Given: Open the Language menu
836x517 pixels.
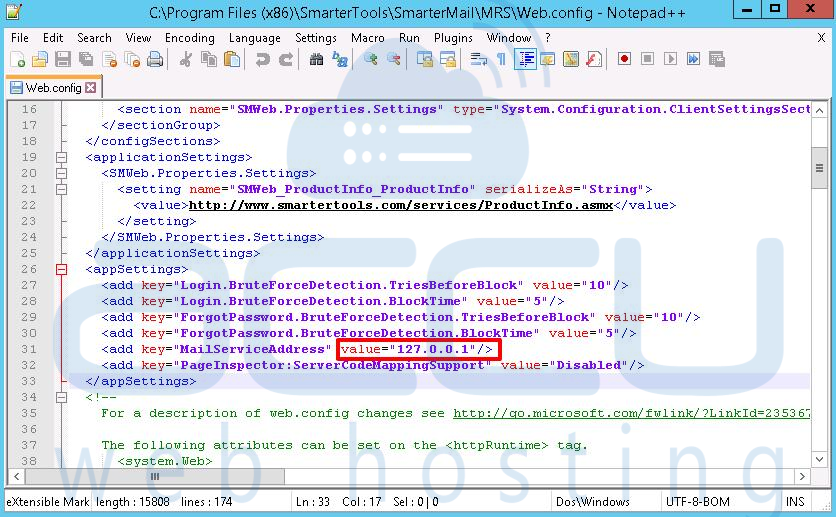Looking at the screenshot, I should pos(254,38).
